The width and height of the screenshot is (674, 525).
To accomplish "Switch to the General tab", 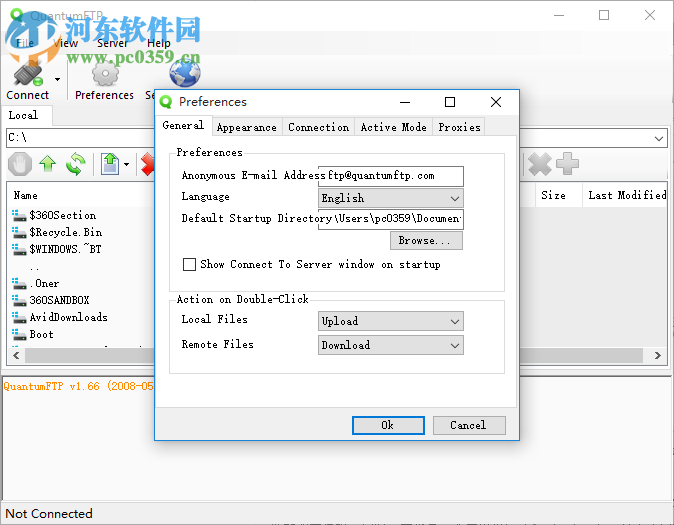I will [183, 126].
